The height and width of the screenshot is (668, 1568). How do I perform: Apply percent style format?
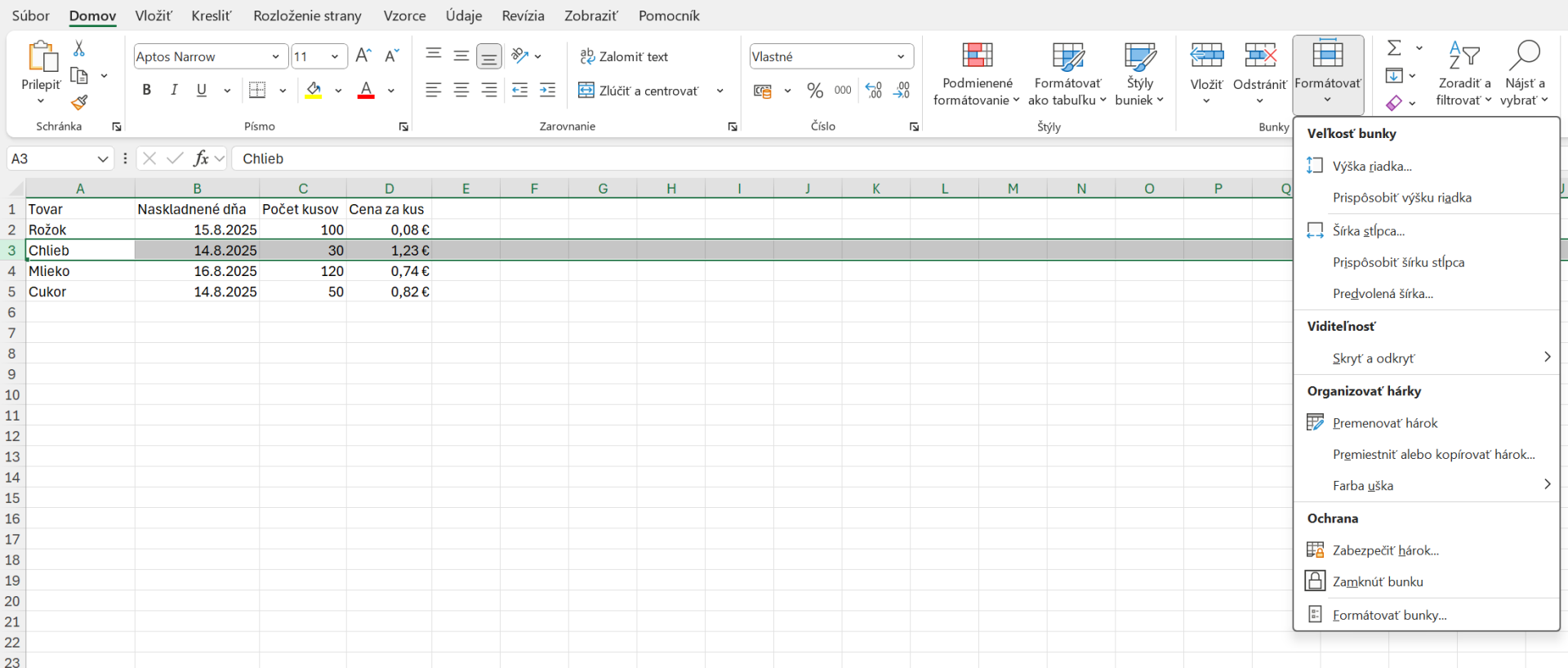[815, 91]
